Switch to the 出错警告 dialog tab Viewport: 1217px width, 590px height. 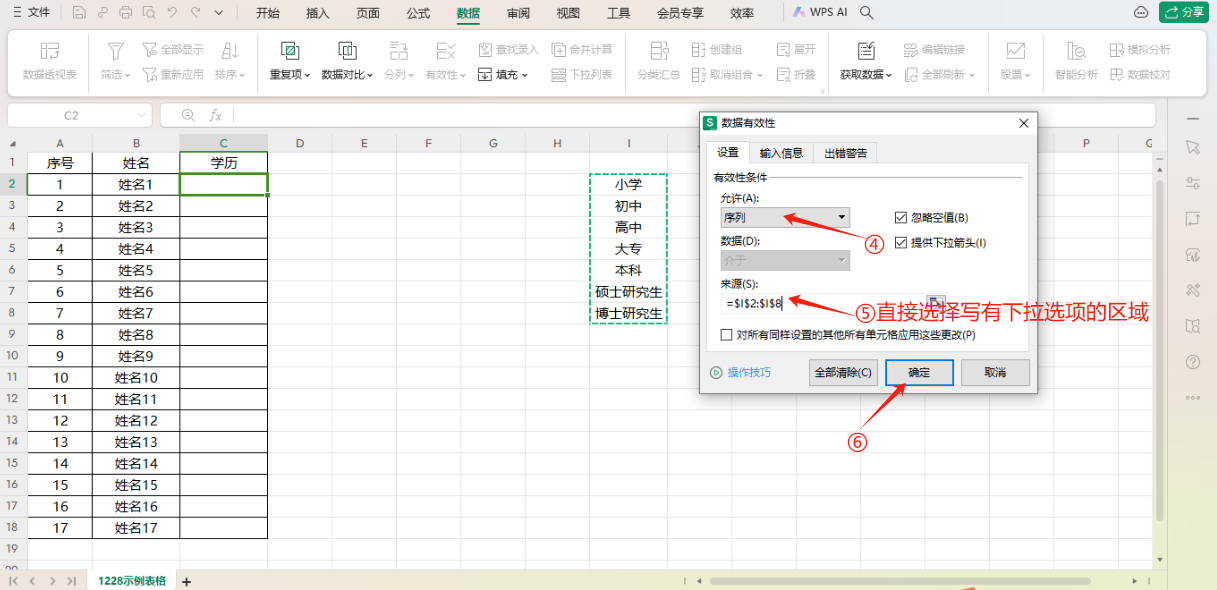[845, 152]
